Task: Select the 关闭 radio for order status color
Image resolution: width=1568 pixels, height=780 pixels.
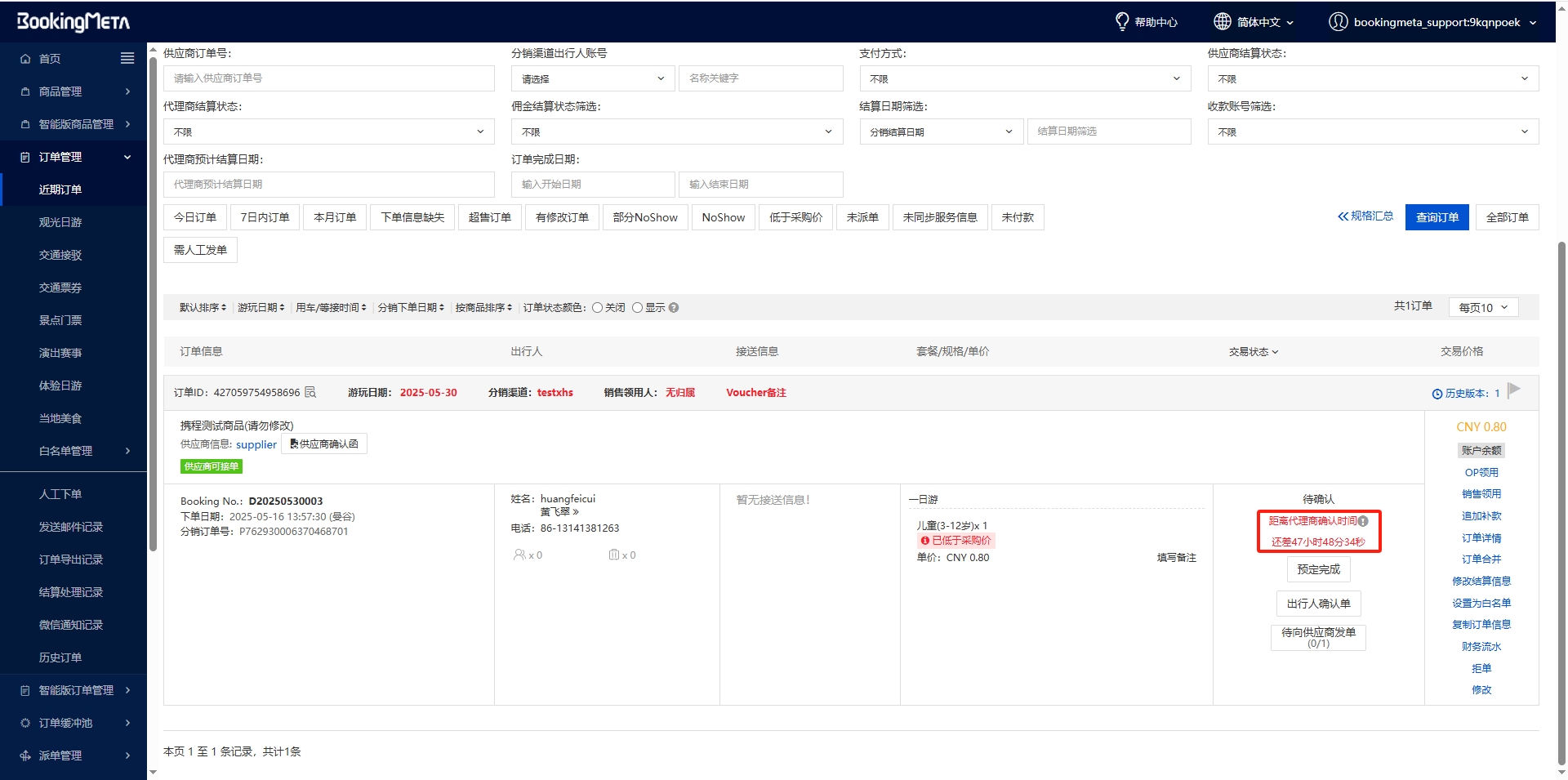Action: 598,308
